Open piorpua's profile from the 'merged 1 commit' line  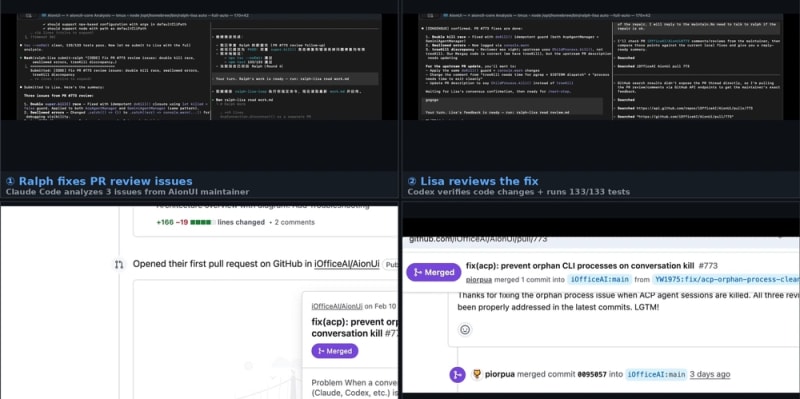pos(480,280)
